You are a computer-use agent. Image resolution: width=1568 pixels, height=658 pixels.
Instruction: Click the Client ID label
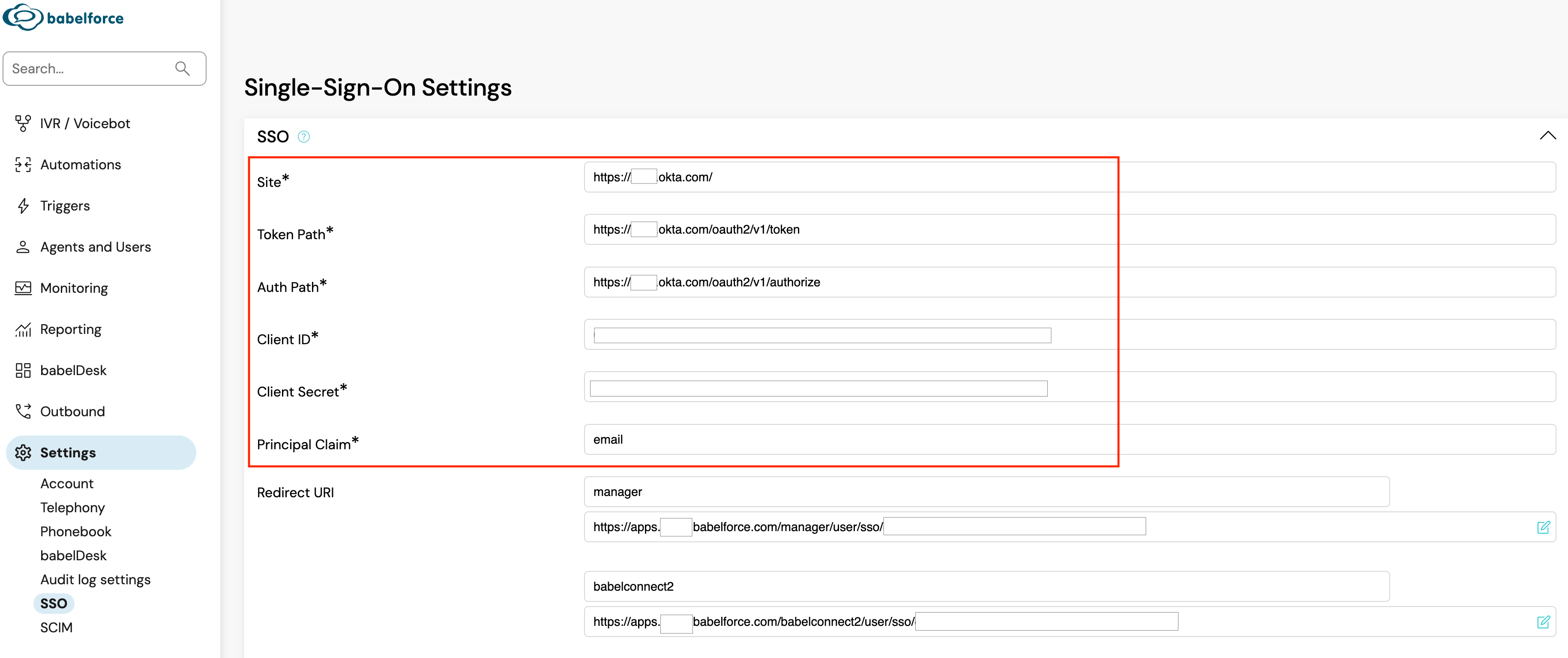(287, 339)
